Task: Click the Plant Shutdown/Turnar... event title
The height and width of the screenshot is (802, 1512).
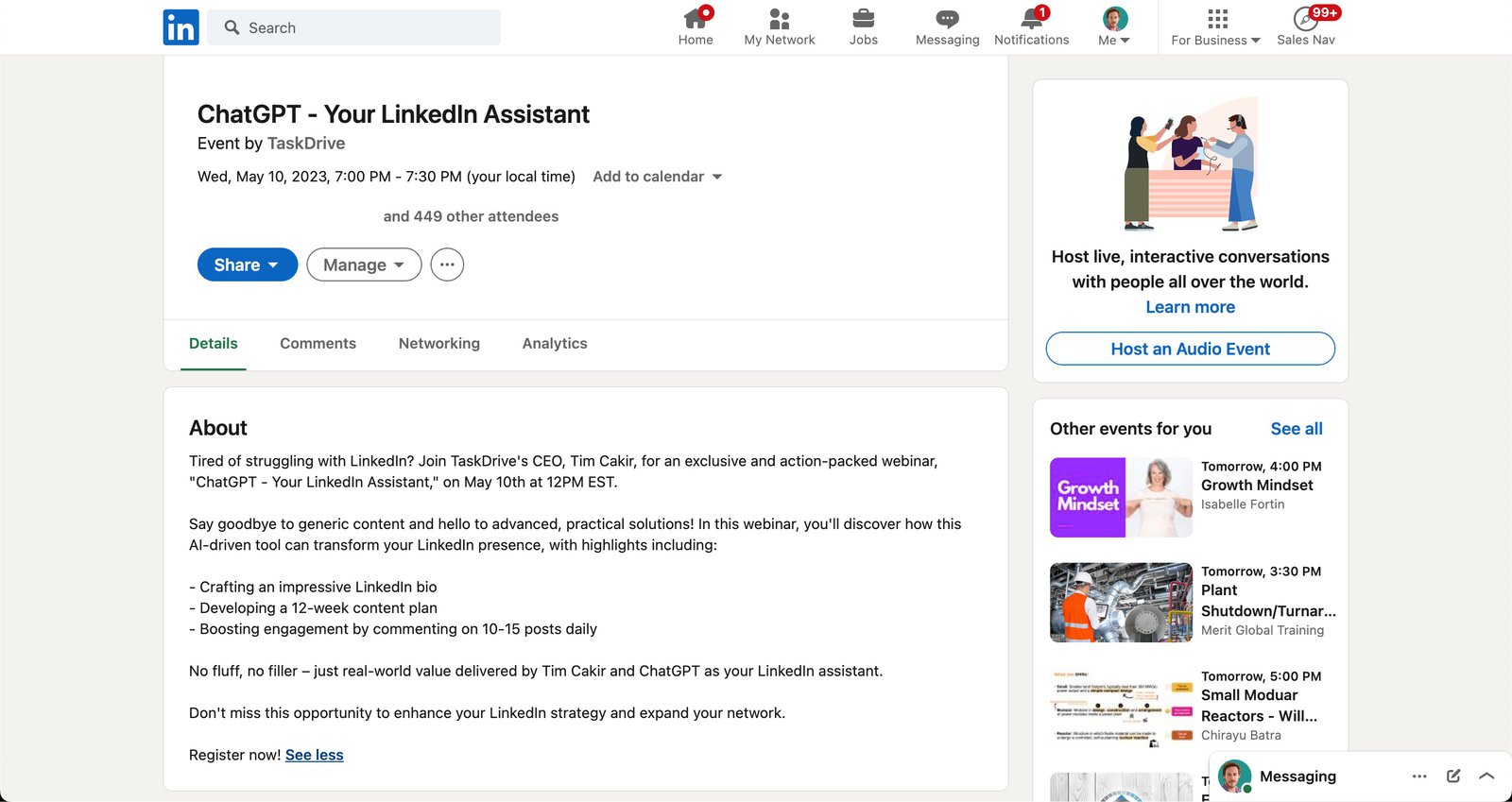Action: click(1268, 601)
